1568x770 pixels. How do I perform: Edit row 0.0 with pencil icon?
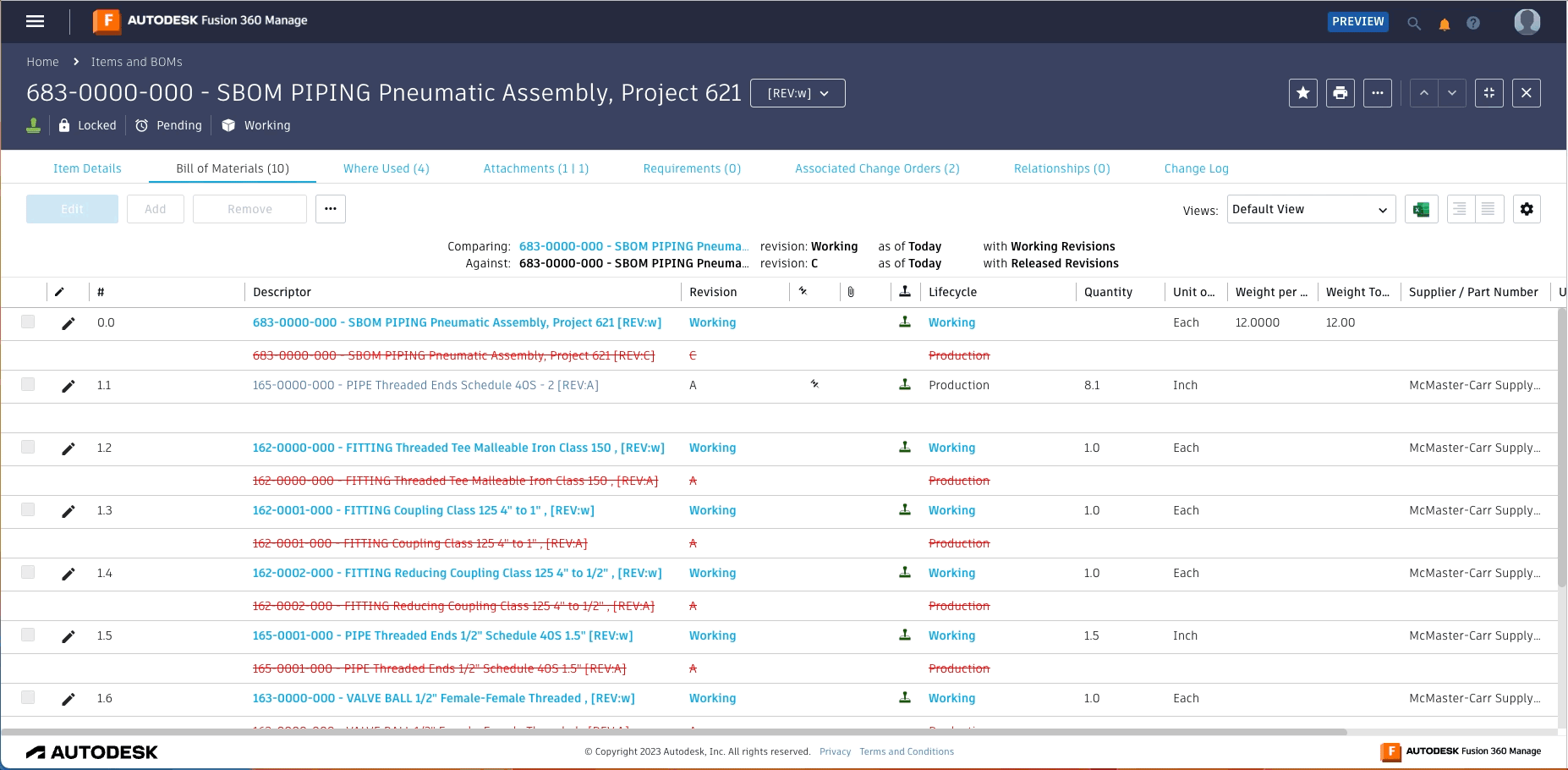69,323
